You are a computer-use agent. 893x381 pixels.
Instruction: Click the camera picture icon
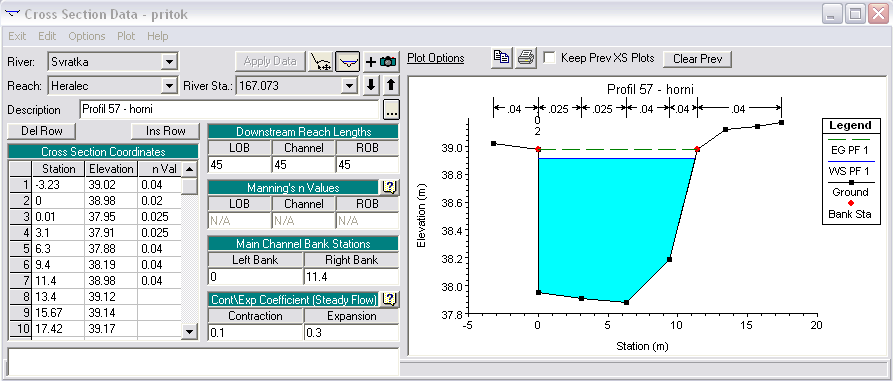pyautogui.click(x=388, y=62)
